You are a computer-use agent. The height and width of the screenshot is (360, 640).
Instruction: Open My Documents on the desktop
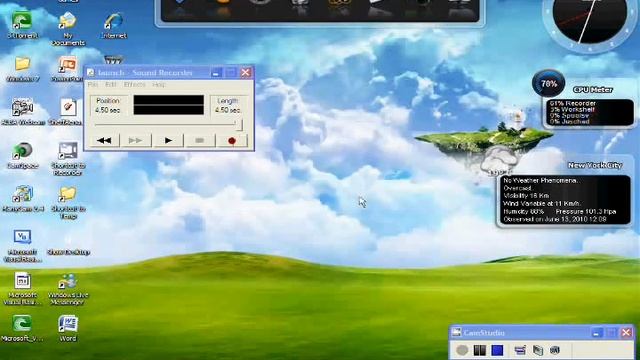coord(68,28)
